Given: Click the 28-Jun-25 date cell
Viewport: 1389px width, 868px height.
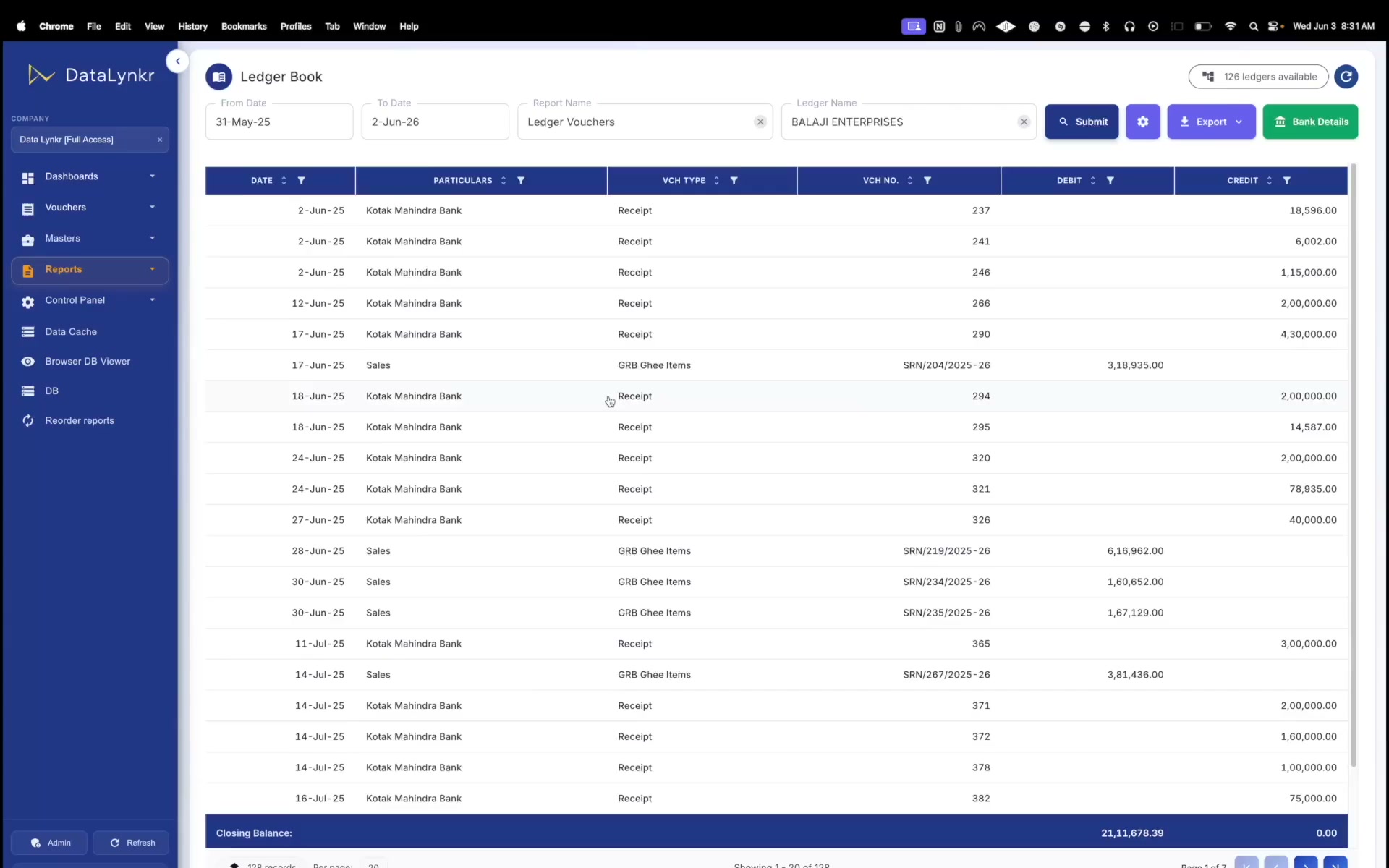Looking at the screenshot, I should coord(318,551).
